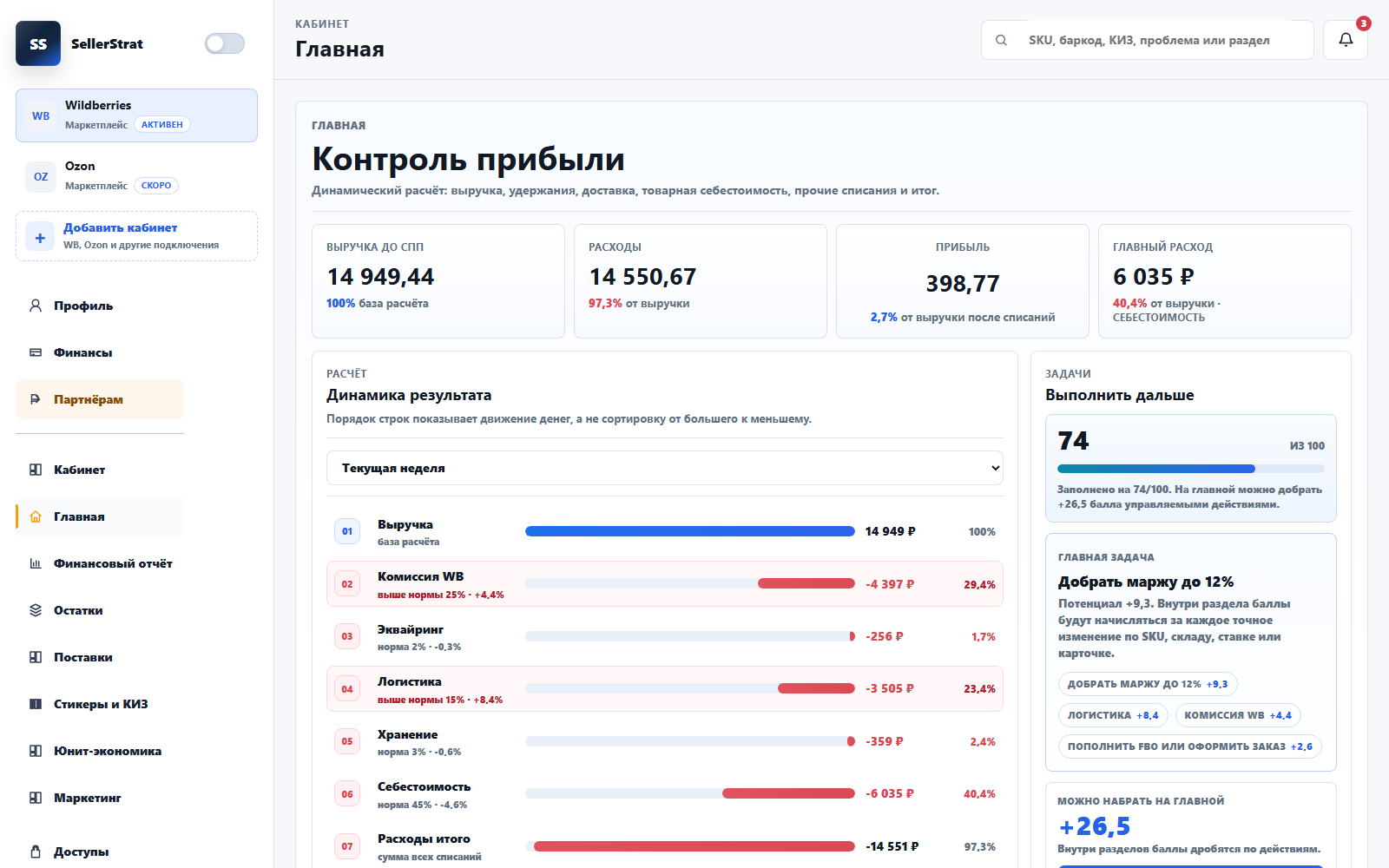Click the Партнёрам flag icon

[x=36, y=399]
